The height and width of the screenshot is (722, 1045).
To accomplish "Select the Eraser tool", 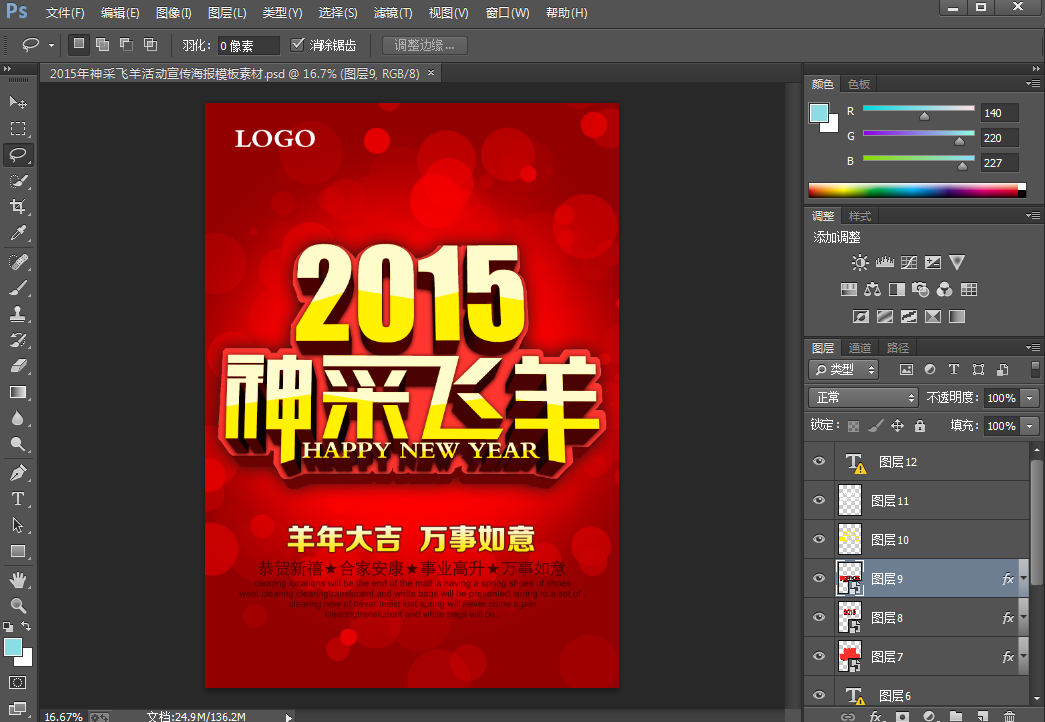I will [18, 365].
